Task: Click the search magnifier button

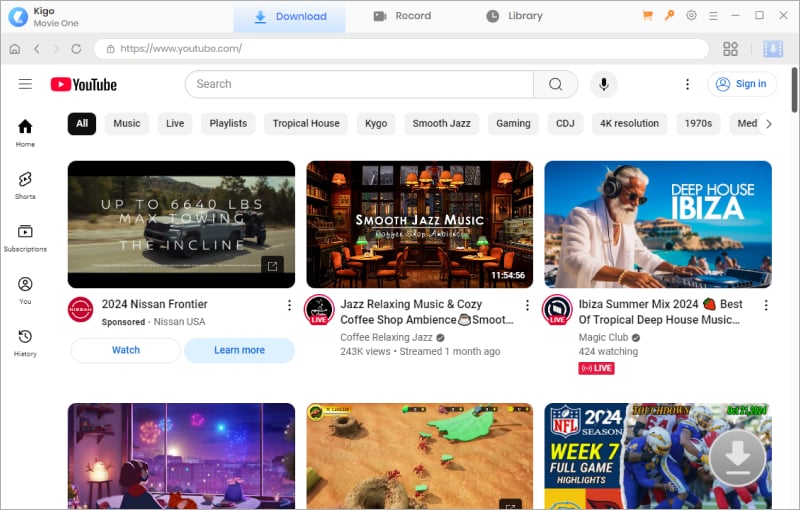Action: click(x=556, y=84)
